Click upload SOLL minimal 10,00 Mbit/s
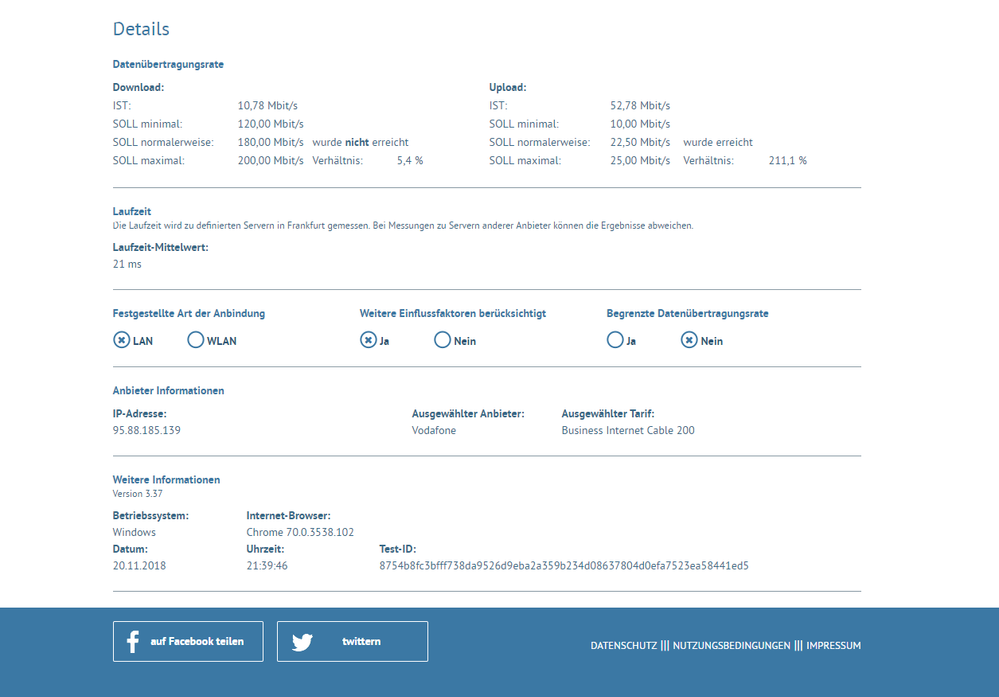Viewport: 999px width, 697px height. (640, 124)
